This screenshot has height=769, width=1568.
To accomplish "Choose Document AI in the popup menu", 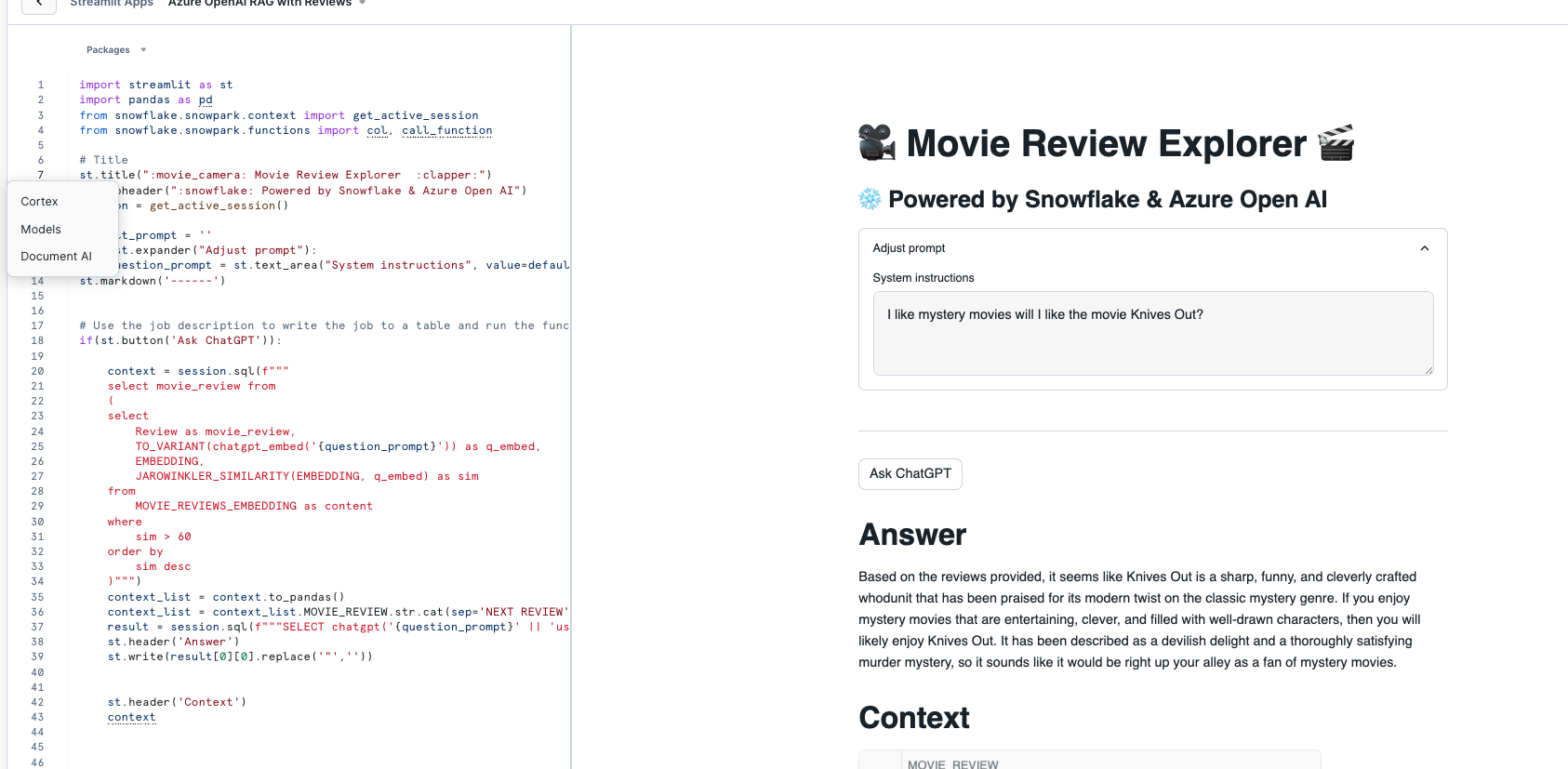I will (x=56, y=257).
